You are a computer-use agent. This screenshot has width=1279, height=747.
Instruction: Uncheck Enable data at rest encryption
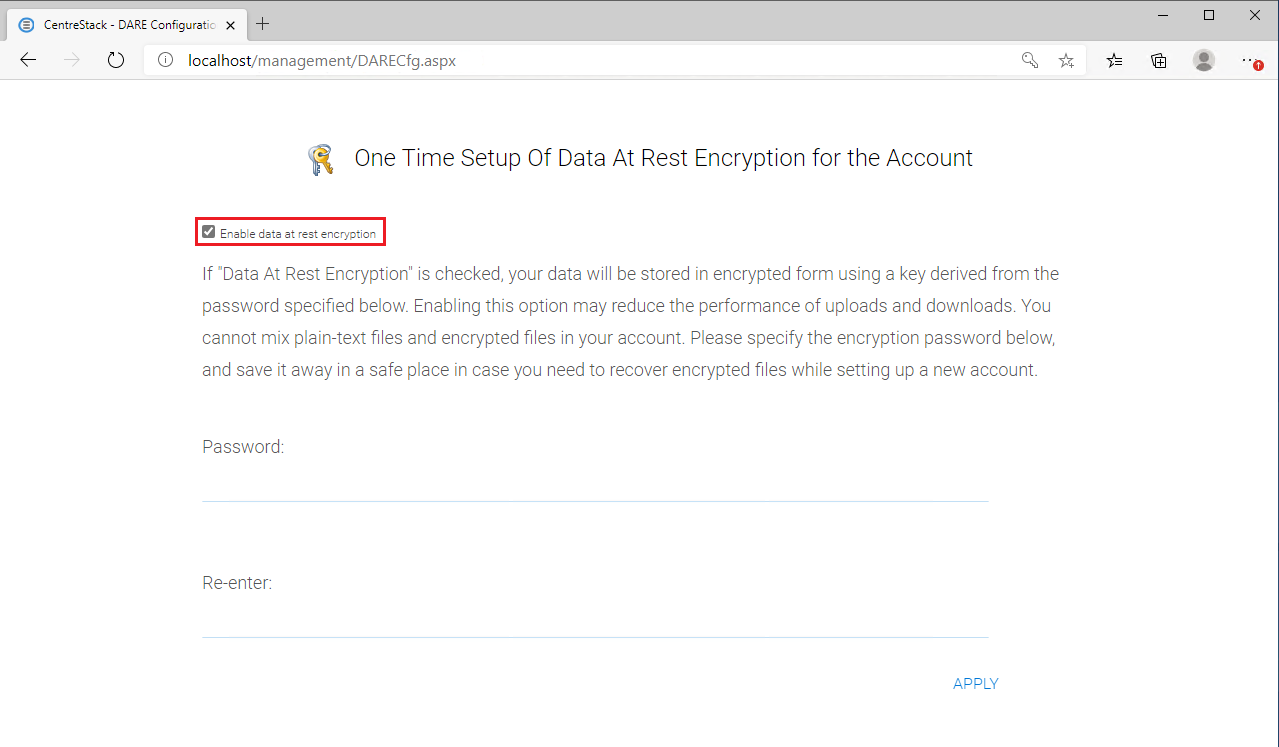(209, 232)
